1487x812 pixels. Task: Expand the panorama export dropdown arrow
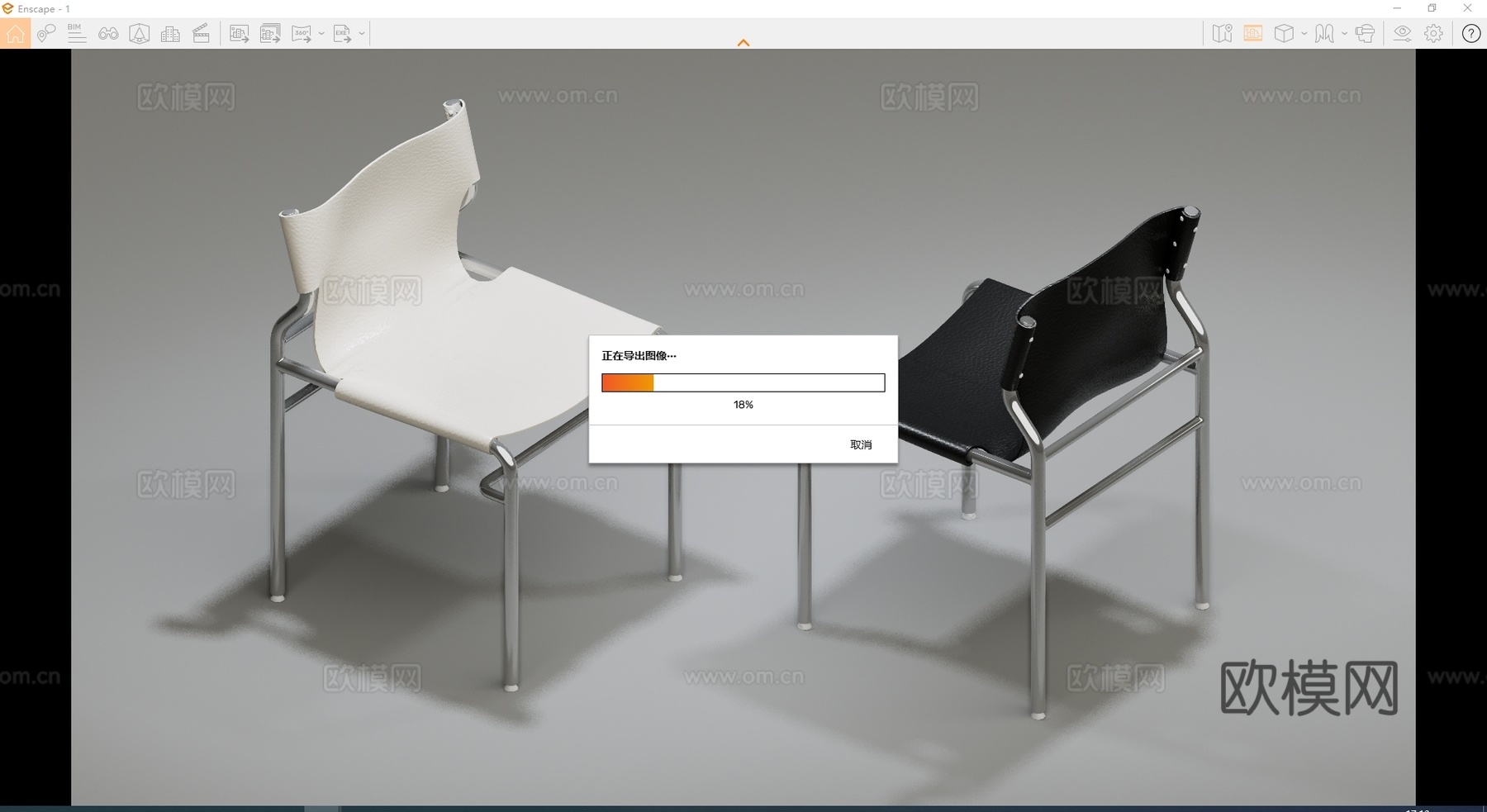[321, 34]
